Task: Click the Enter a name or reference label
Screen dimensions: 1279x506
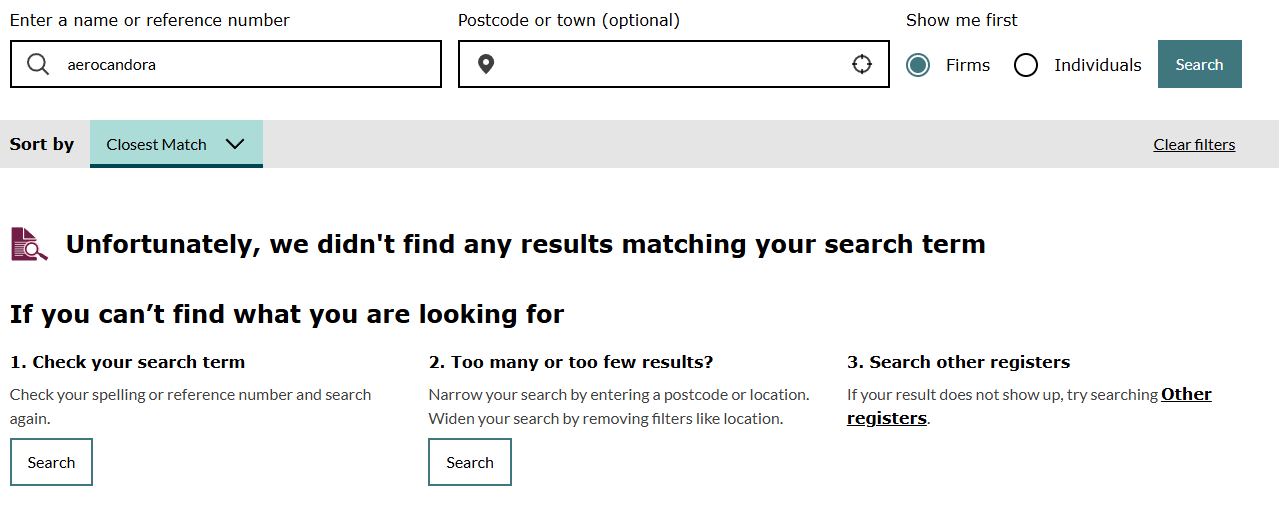Action: click(150, 20)
